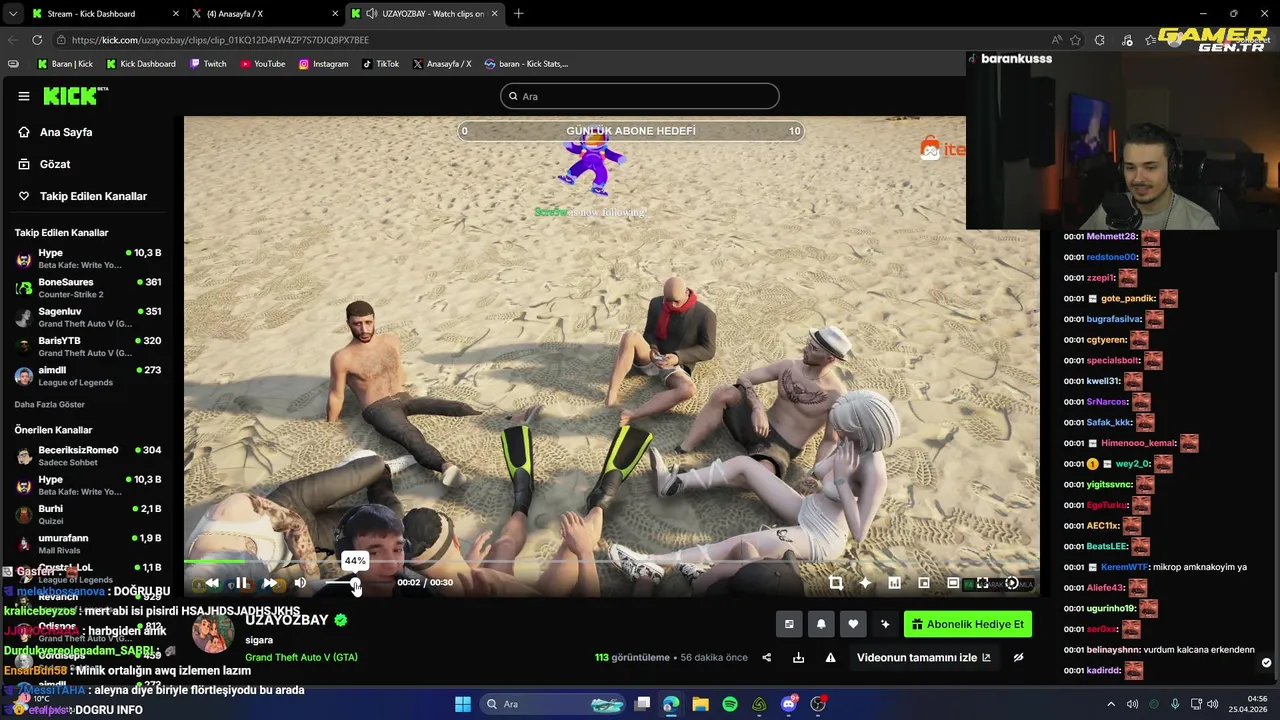Switch to Stream - Kick Dashboard tab

[x=104, y=14]
